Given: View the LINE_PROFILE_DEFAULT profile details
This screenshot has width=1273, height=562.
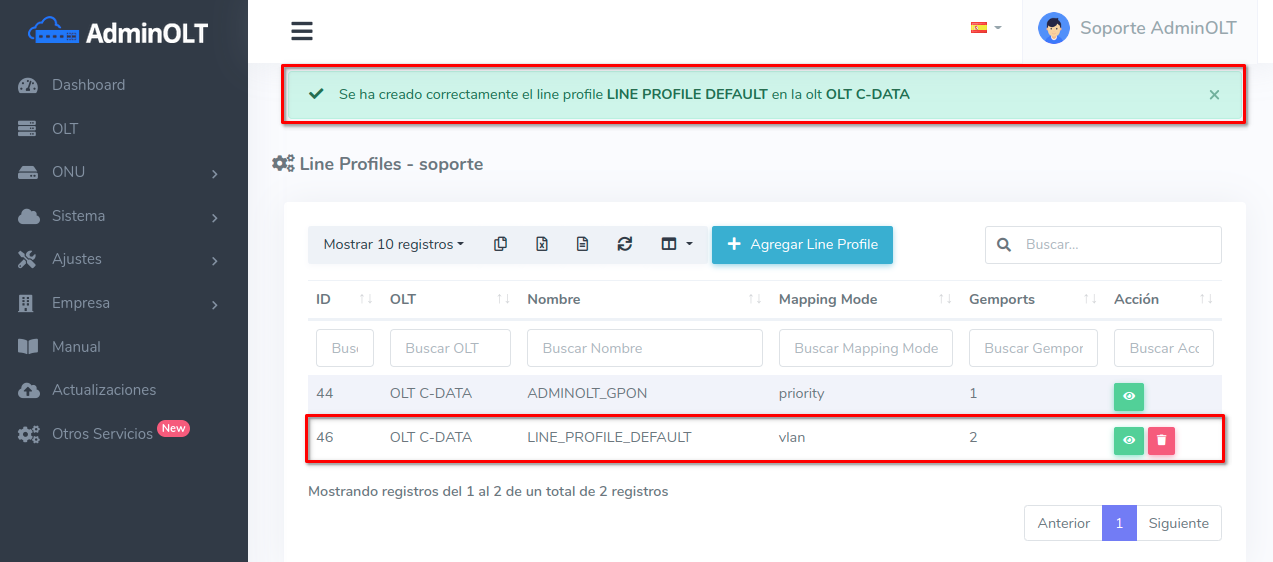Looking at the screenshot, I should (1128, 440).
